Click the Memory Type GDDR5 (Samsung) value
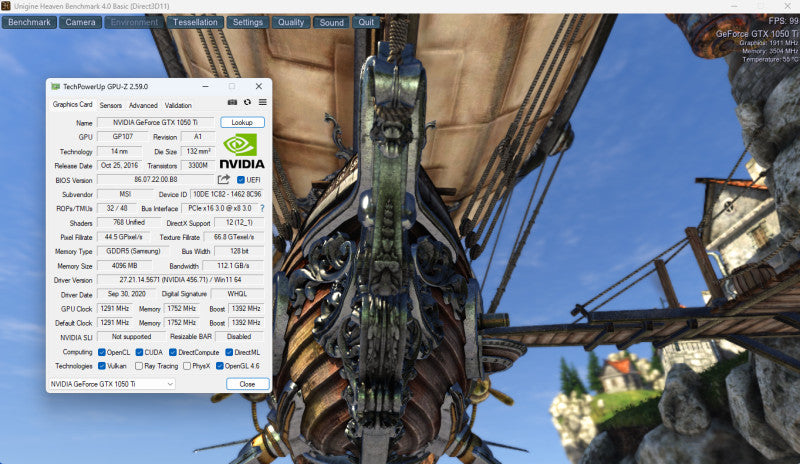 [133, 251]
